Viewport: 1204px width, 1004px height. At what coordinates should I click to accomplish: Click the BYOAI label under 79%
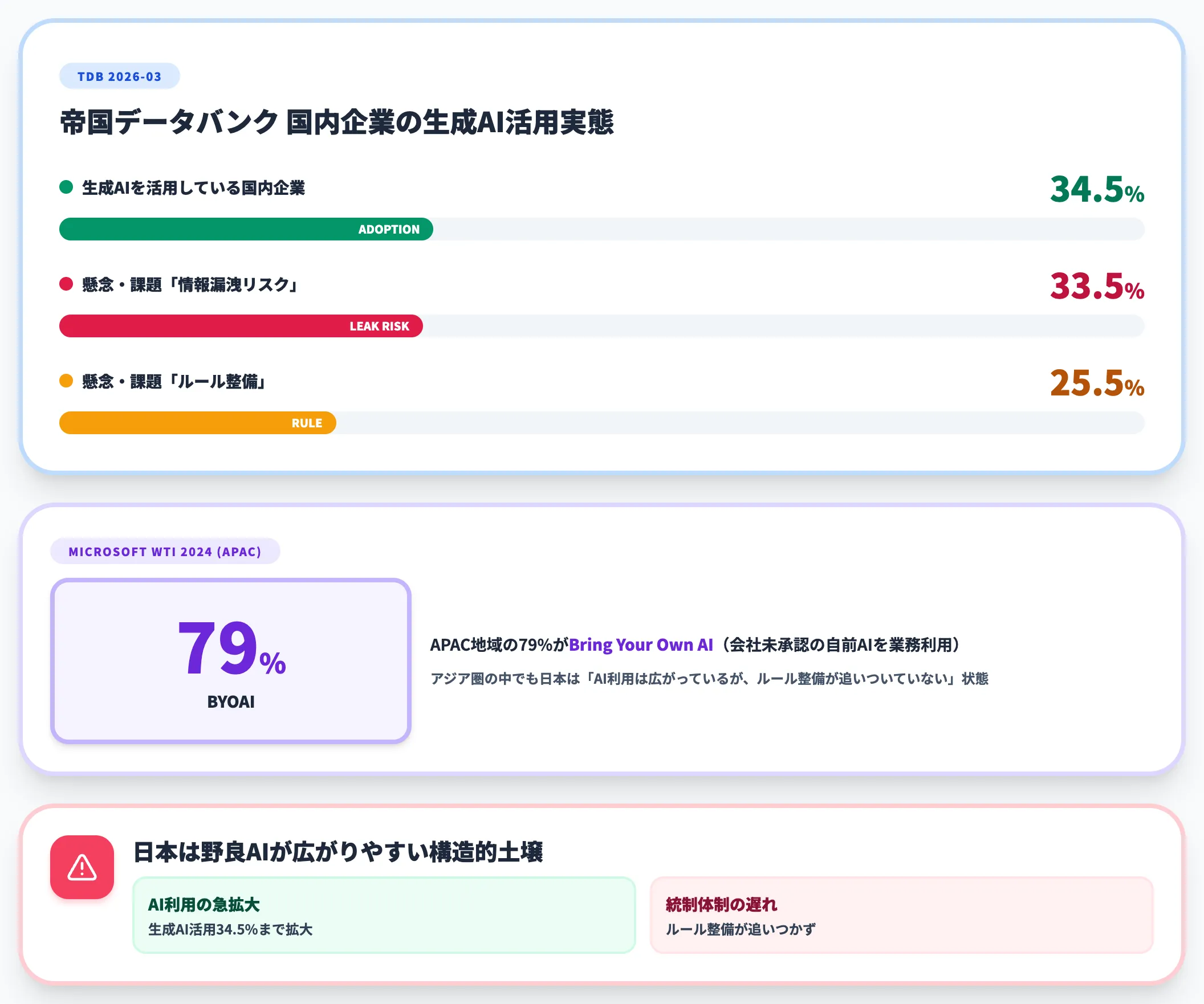tap(230, 702)
